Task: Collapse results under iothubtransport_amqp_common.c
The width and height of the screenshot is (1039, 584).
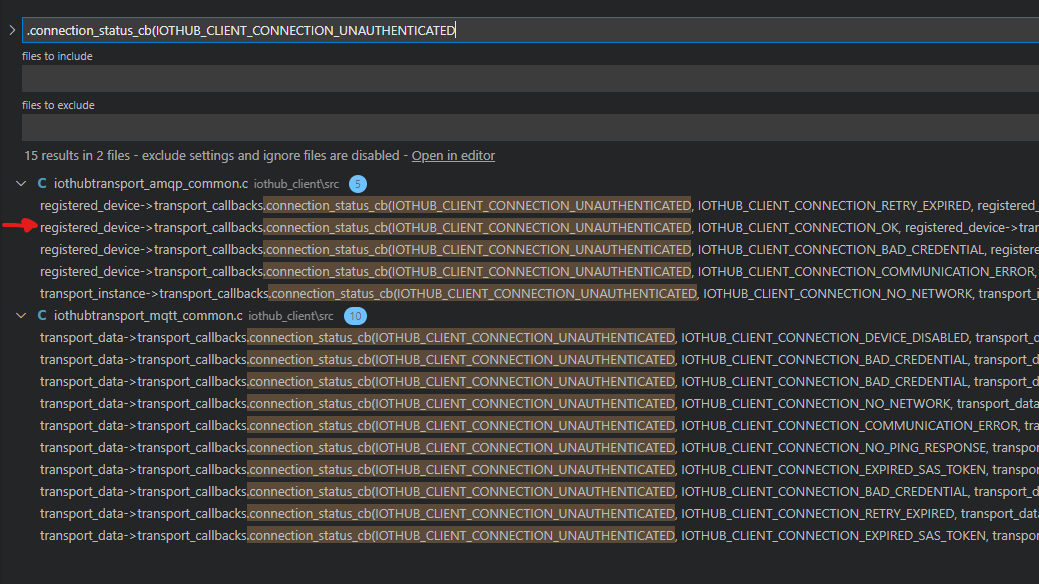Action: pyautogui.click(x=20, y=183)
